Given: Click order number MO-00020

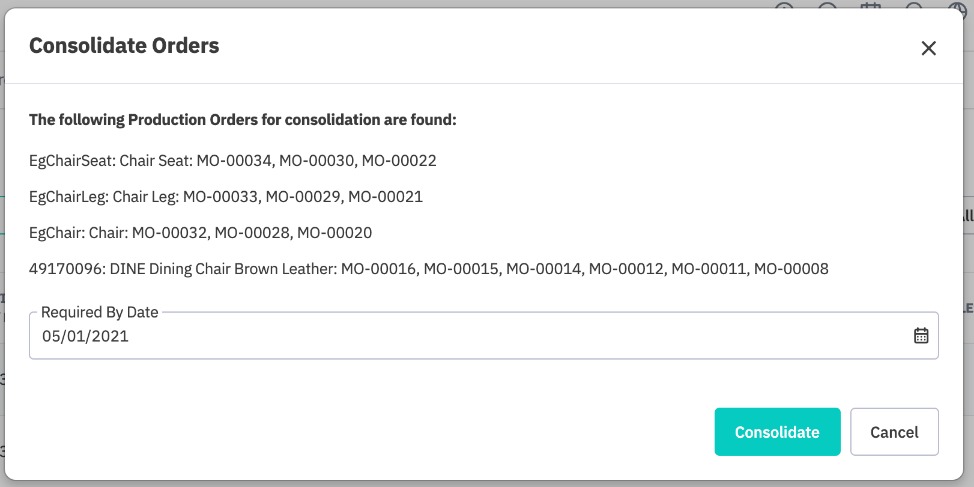Looking at the screenshot, I should click(x=335, y=233).
